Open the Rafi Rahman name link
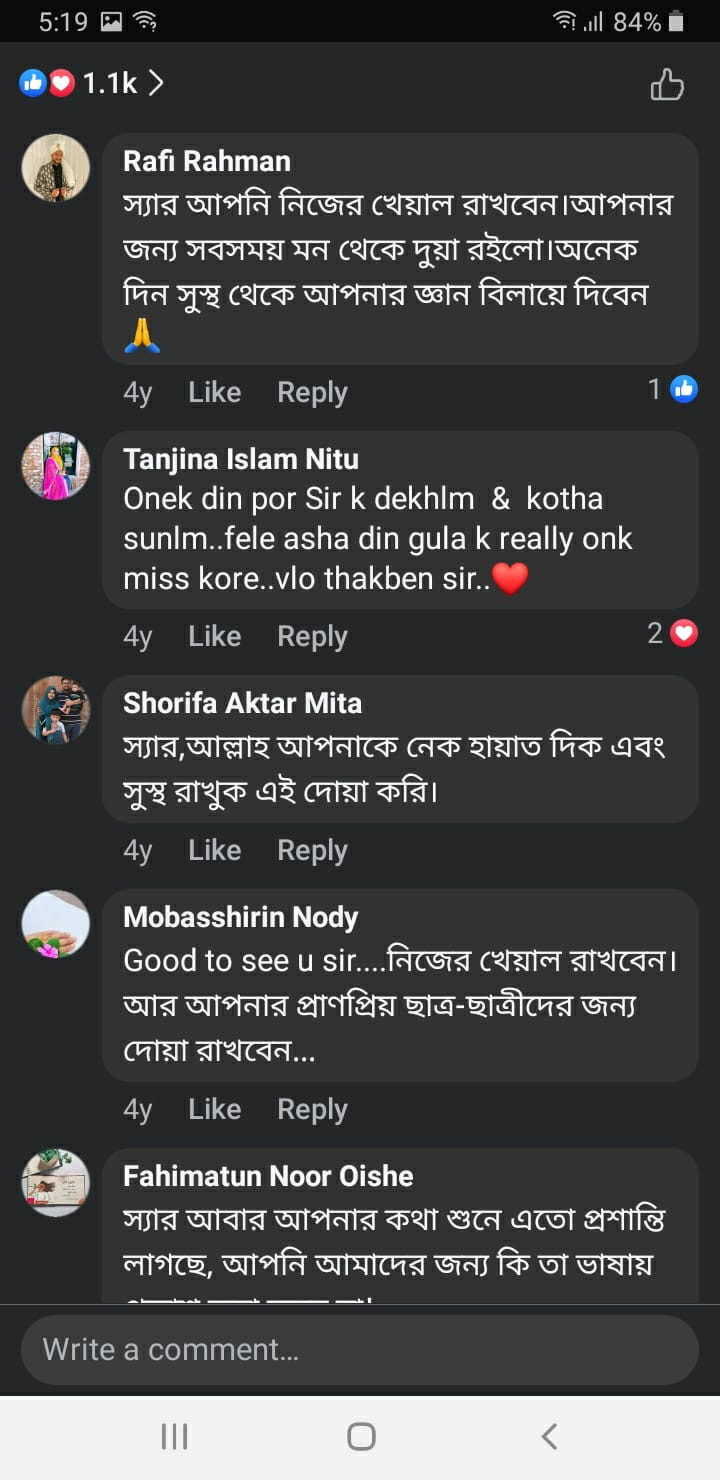 [207, 161]
